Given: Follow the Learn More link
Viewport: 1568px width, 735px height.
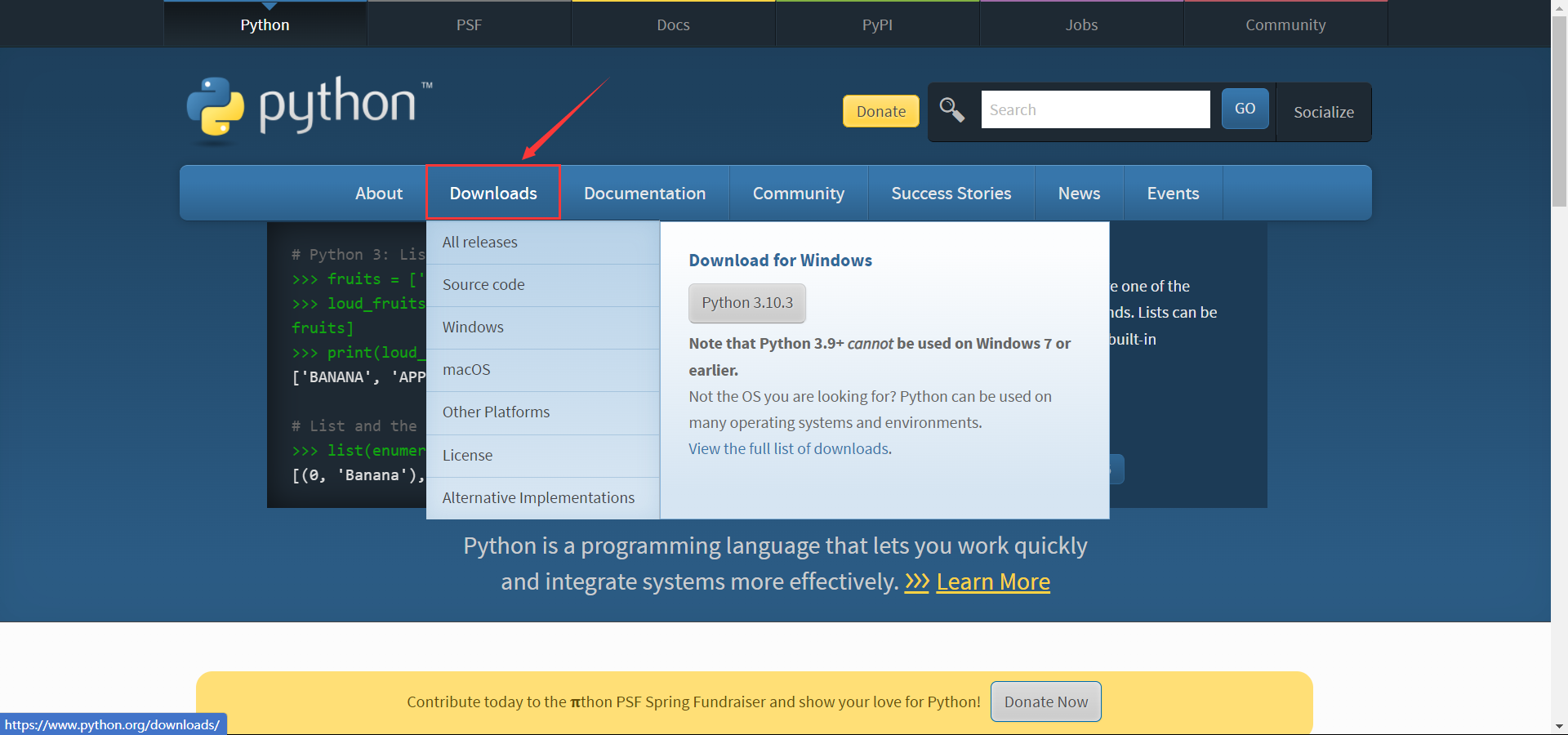Looking at the screenshot, I should [x=993, y=581].
